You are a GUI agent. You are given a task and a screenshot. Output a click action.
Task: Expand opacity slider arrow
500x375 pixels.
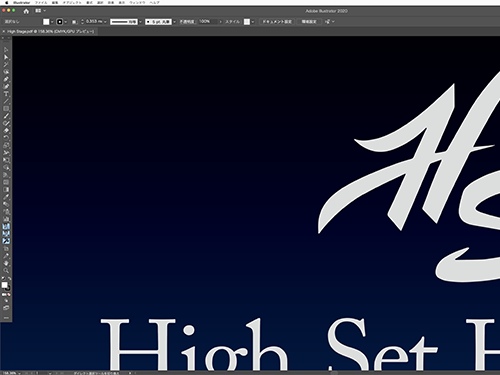point(220,22)
